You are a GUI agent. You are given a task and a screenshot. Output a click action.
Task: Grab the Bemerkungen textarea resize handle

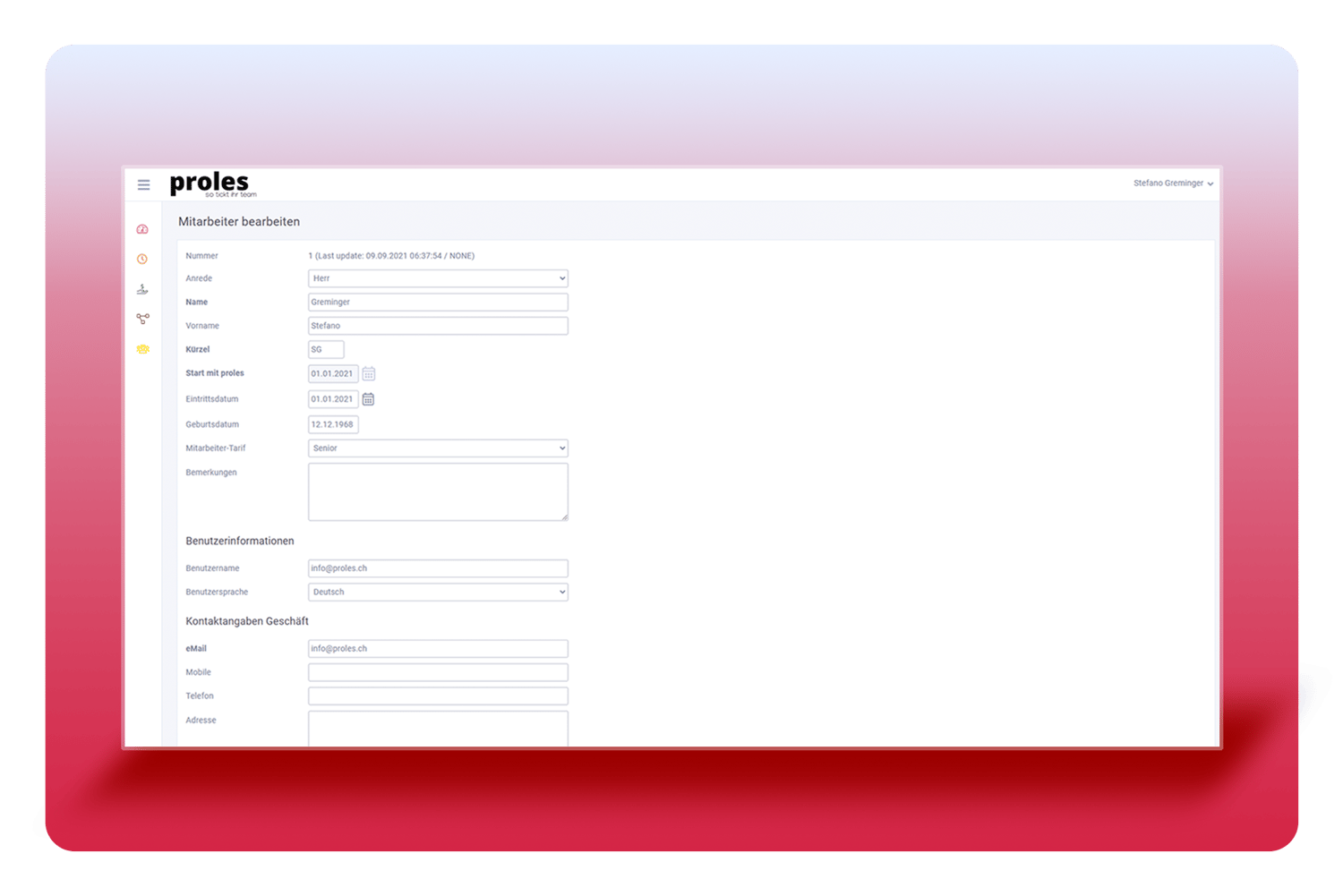tap(564, 516)
